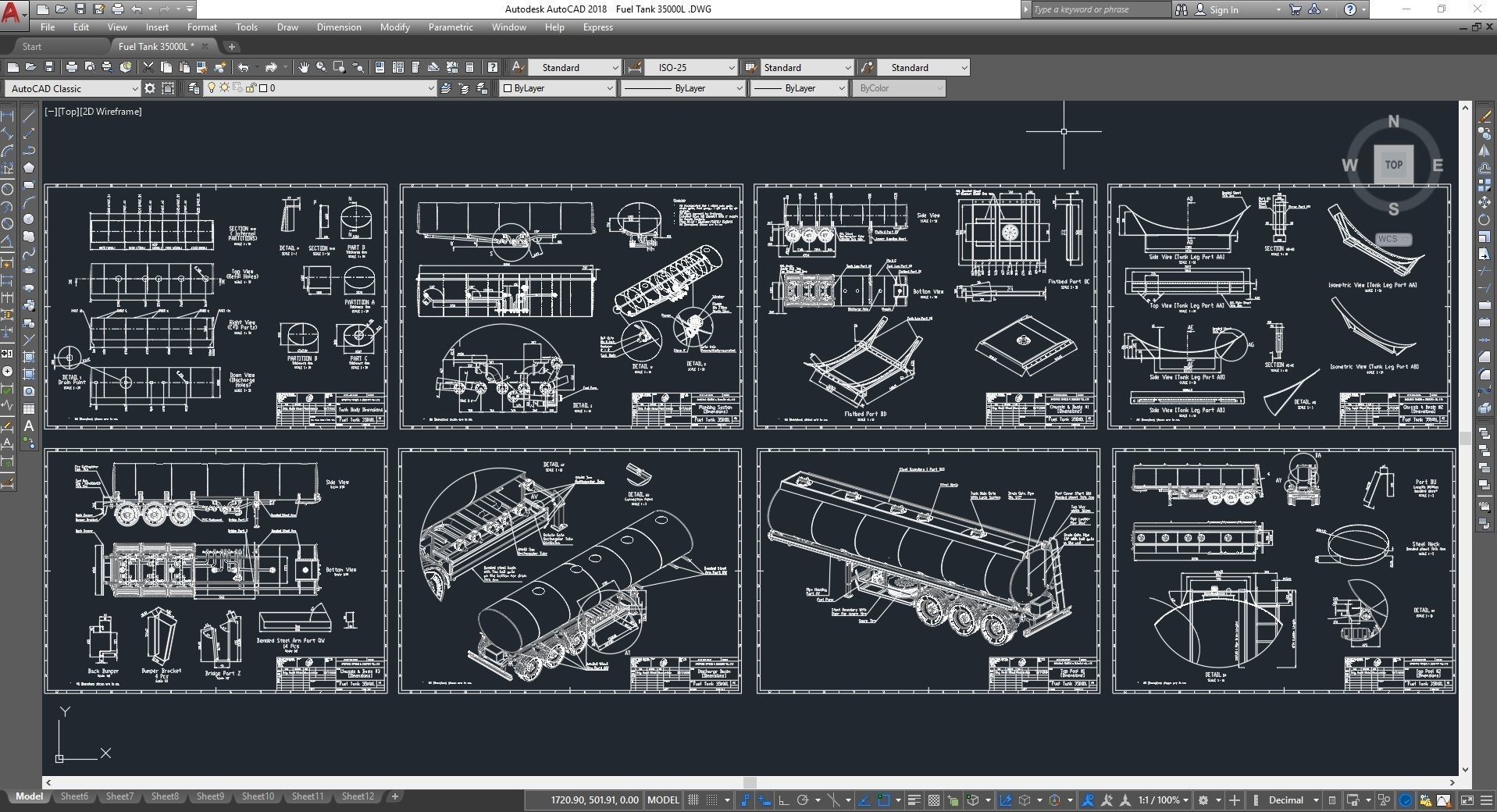Switch to the Start tab
1497x812 pixels.
click(x=32, y=47)
